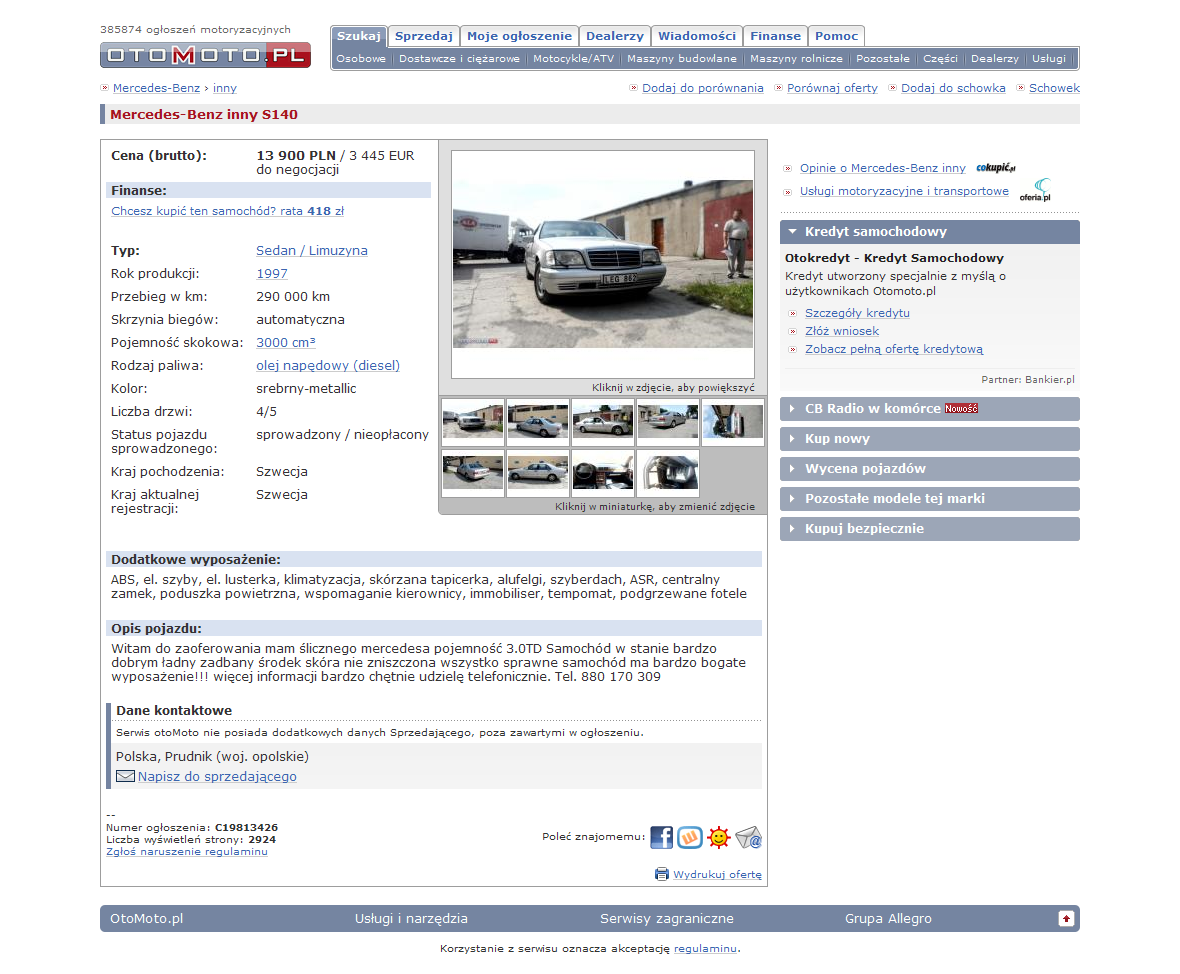Expand the Kupuj bezpiecznie section
This screenshot has height=974, width=1180.
pos(929,529)
